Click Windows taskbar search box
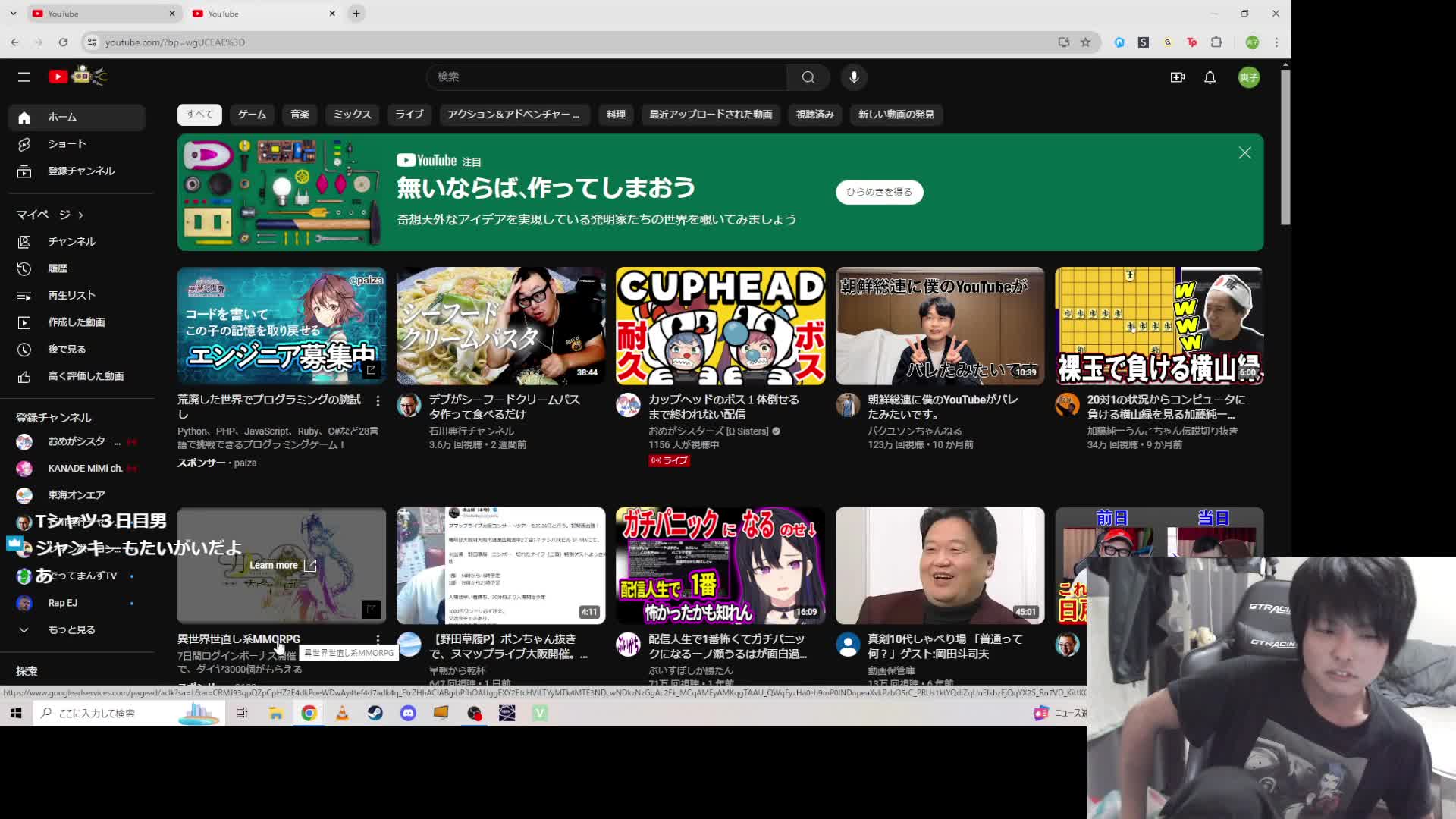1456x819 pixels. 128,713
